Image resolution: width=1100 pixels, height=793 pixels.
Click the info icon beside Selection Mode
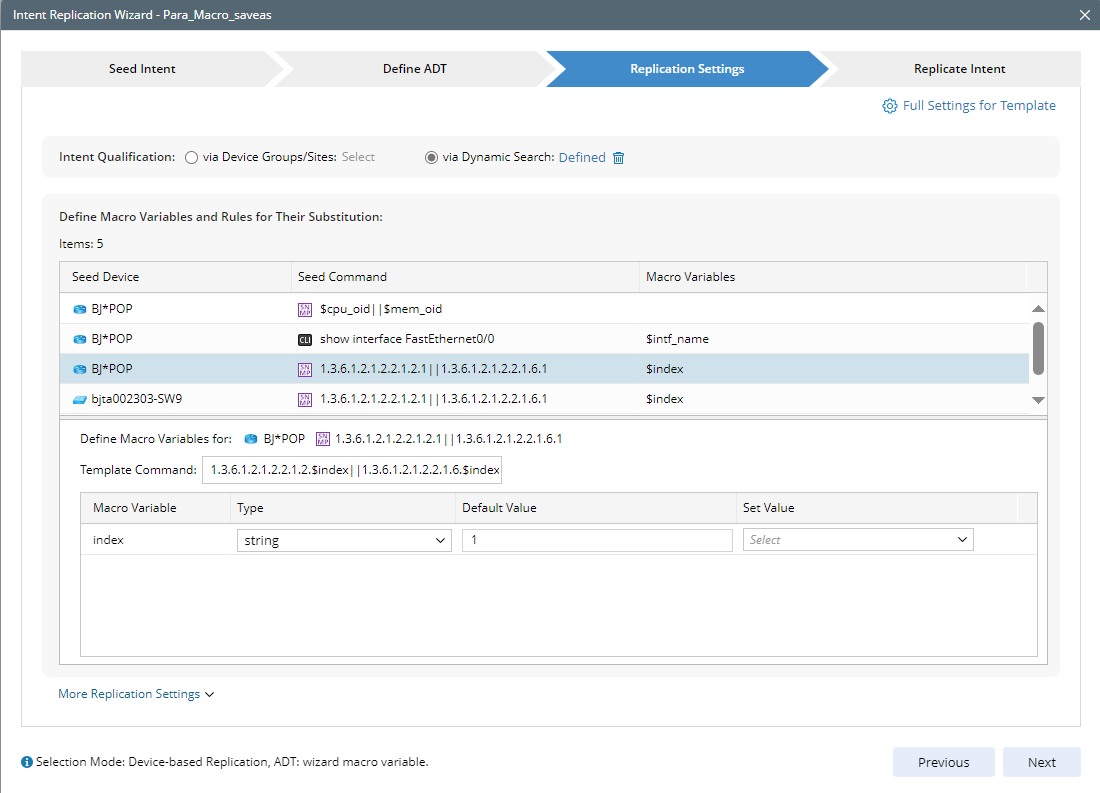[x=27, y=762]
